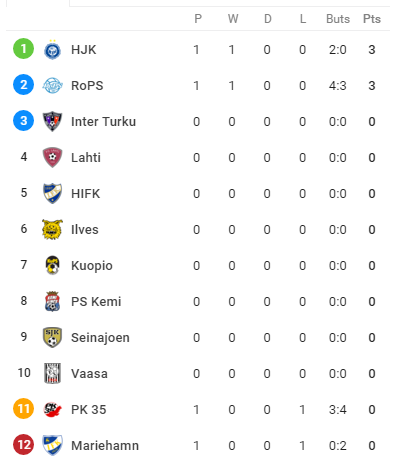Open the Mariehamn club crest
The image size is (396, 465).
[52, 445]
